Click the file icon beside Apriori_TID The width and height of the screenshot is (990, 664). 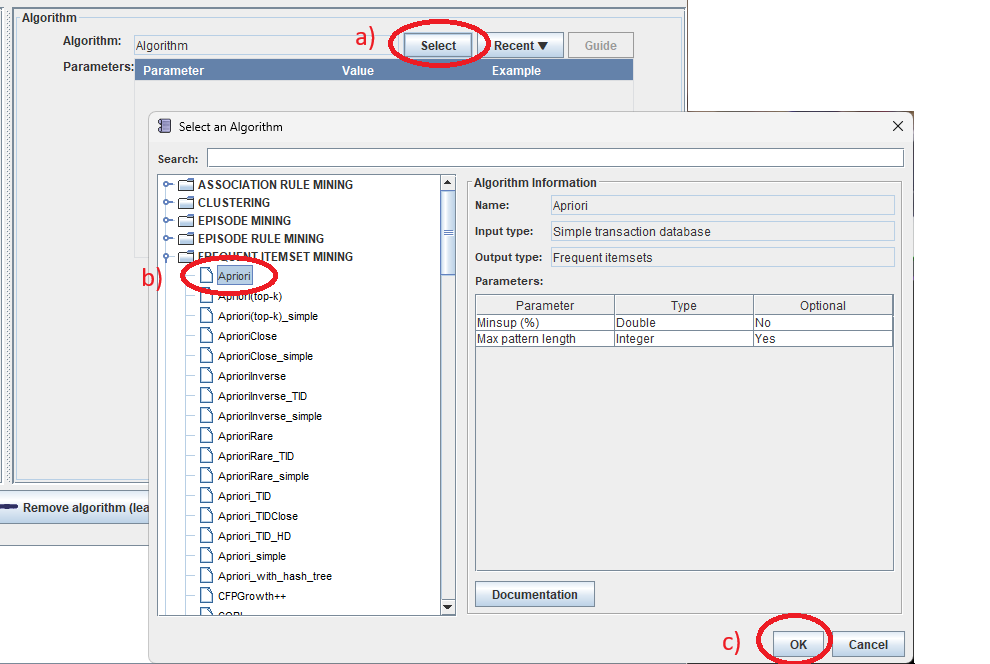pos(206,495)
